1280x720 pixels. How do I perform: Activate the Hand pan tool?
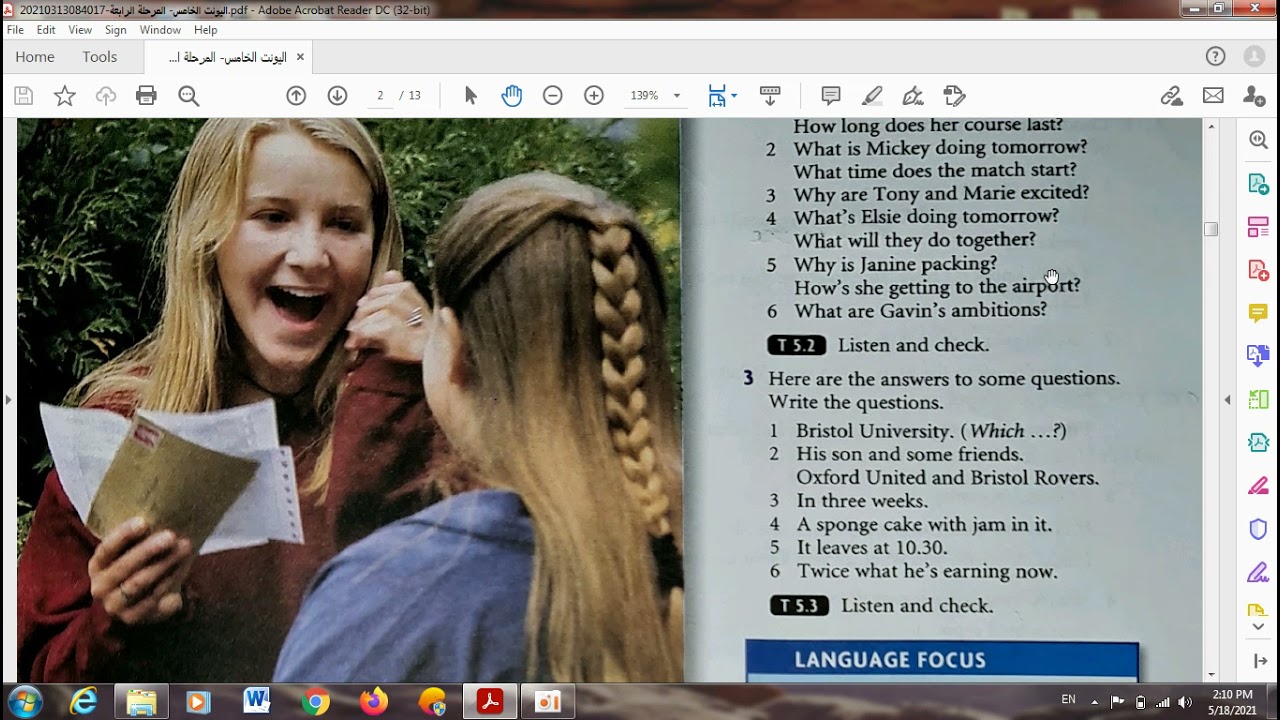(x=512, y=96)
